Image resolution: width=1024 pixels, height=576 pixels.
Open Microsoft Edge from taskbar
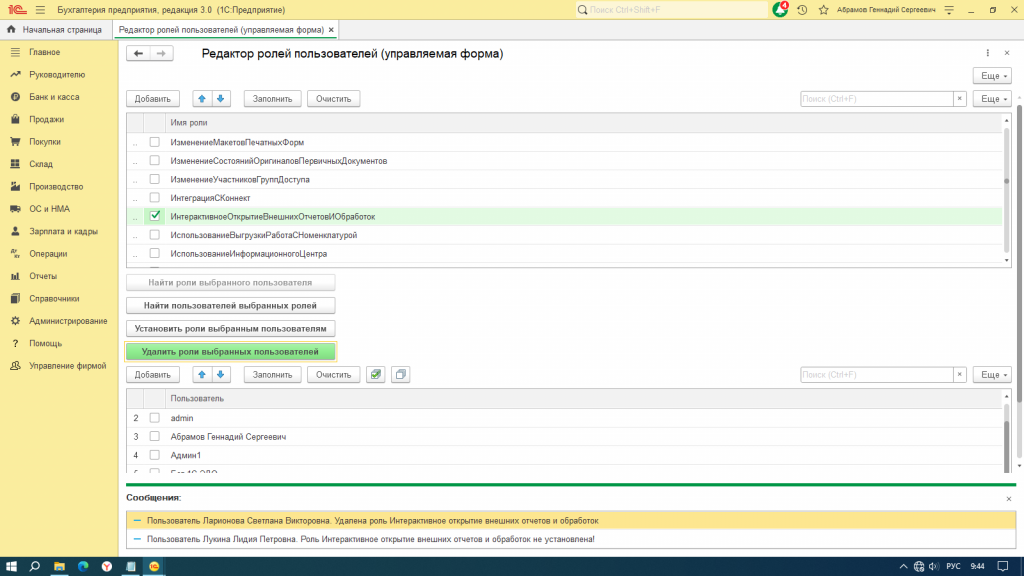[83, 566]
